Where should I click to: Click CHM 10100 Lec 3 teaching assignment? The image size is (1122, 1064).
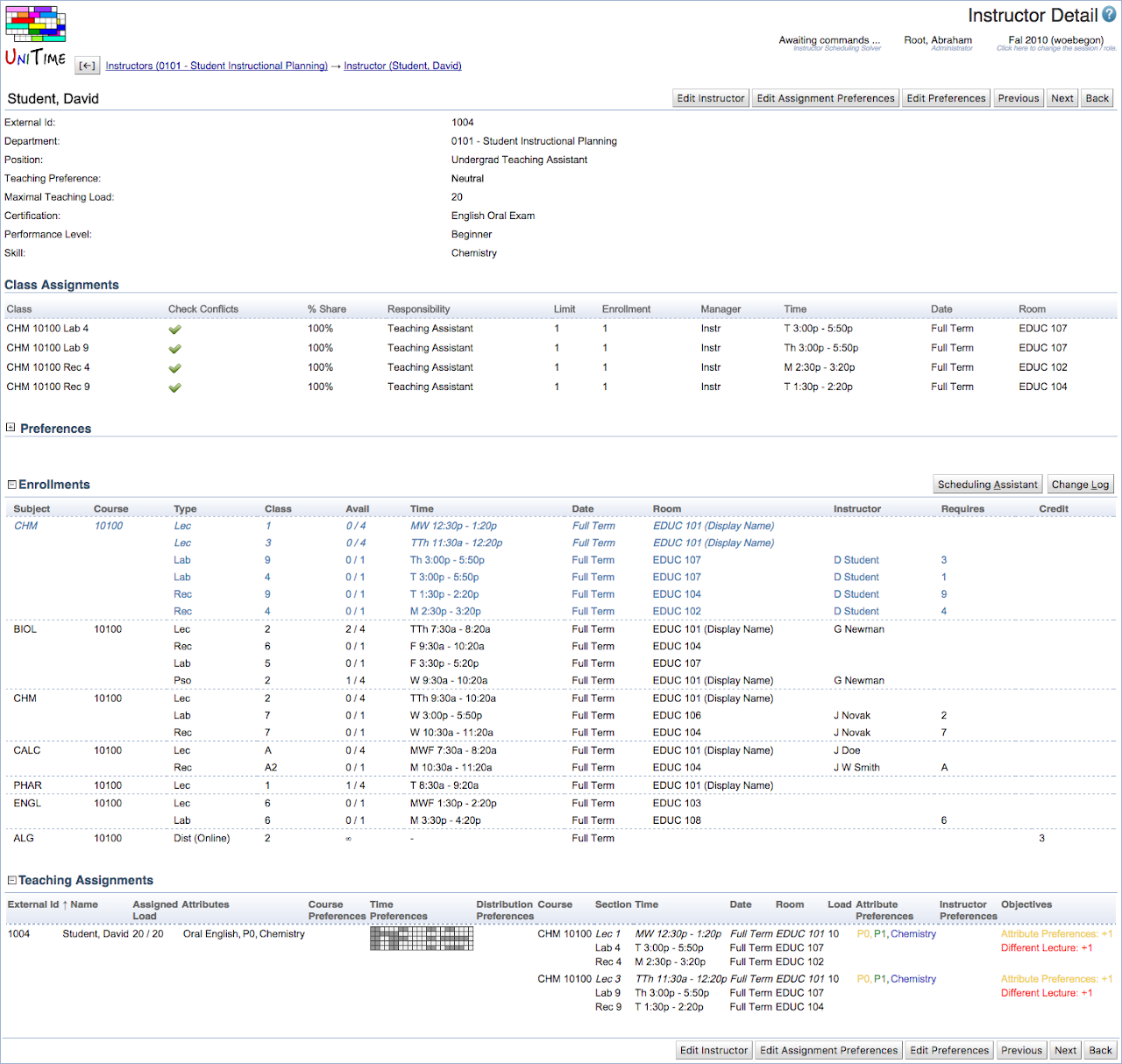(579, 979)
